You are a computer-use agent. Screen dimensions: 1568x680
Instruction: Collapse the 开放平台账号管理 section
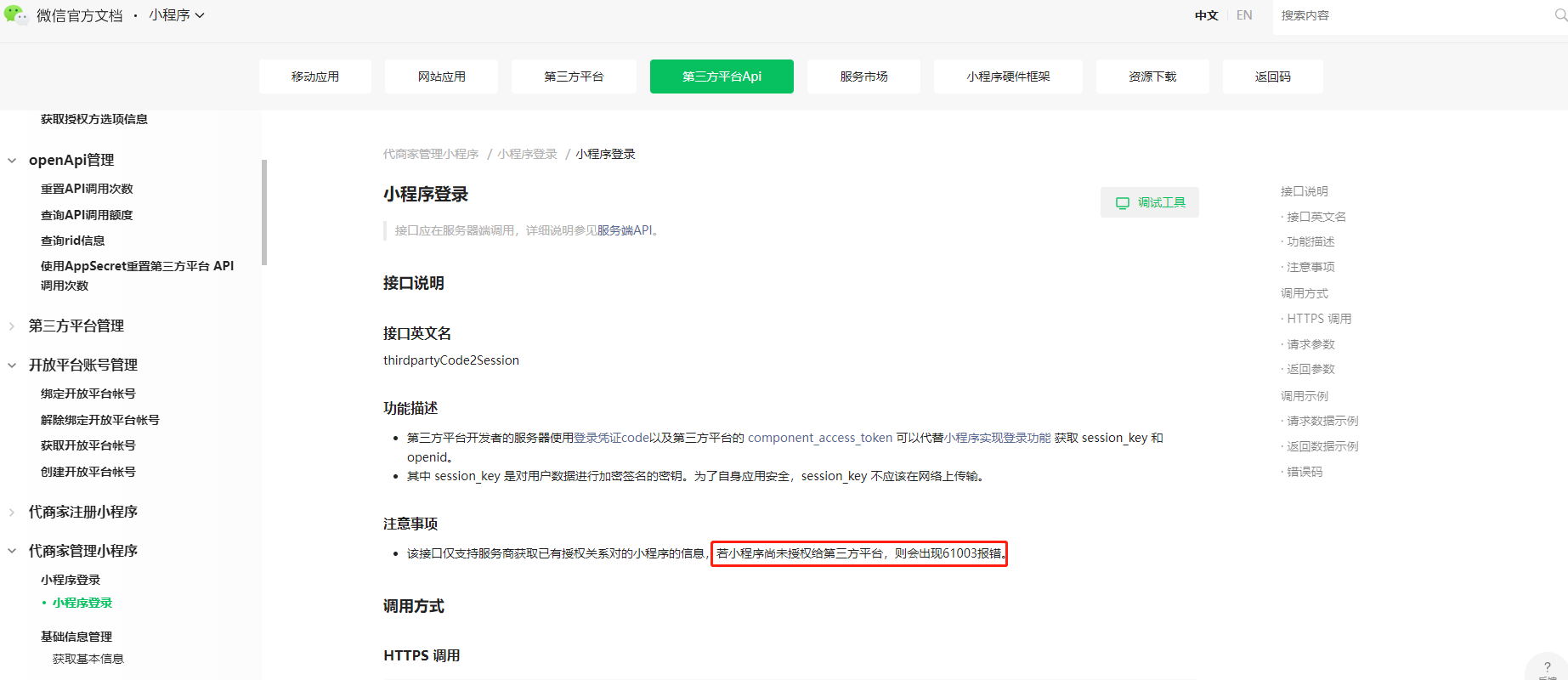point(12,365)
